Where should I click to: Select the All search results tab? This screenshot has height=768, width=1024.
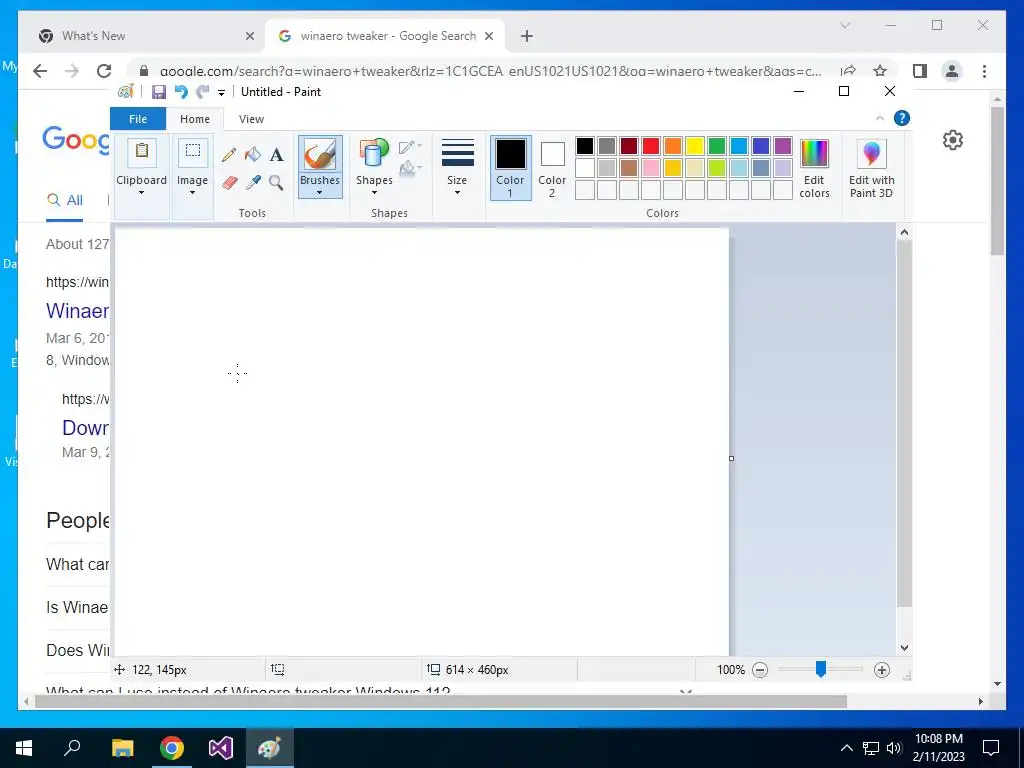pyautogui.click(x=65, y=200)
